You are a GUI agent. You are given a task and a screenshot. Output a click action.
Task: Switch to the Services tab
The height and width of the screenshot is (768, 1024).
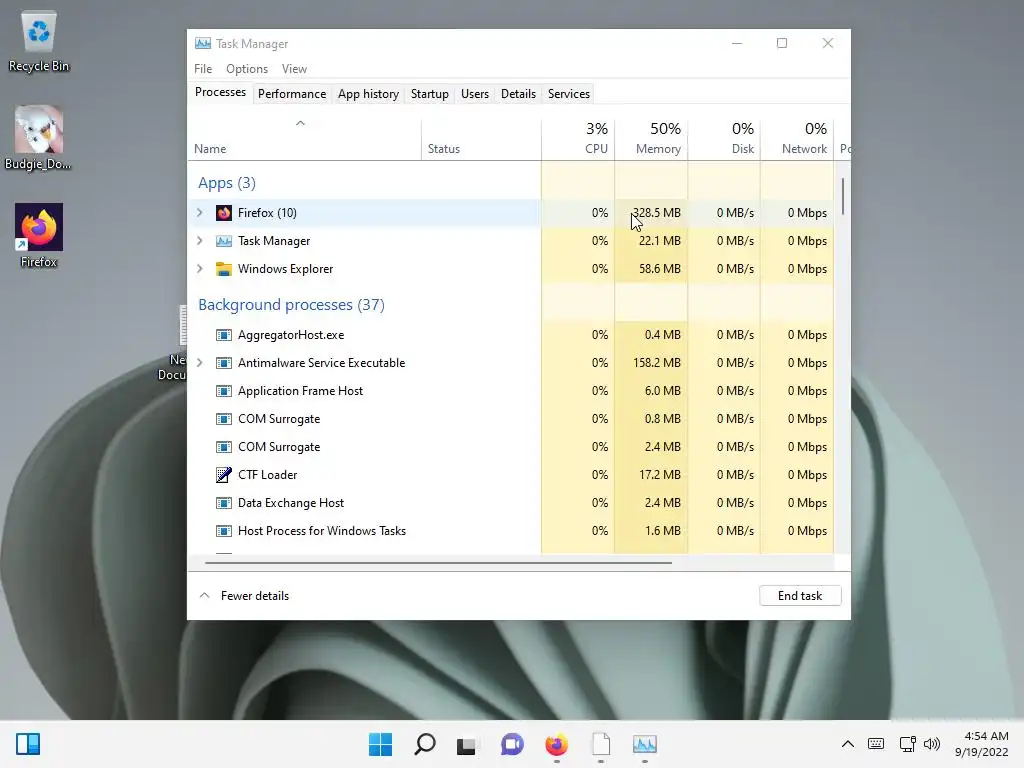click(569, 94)
